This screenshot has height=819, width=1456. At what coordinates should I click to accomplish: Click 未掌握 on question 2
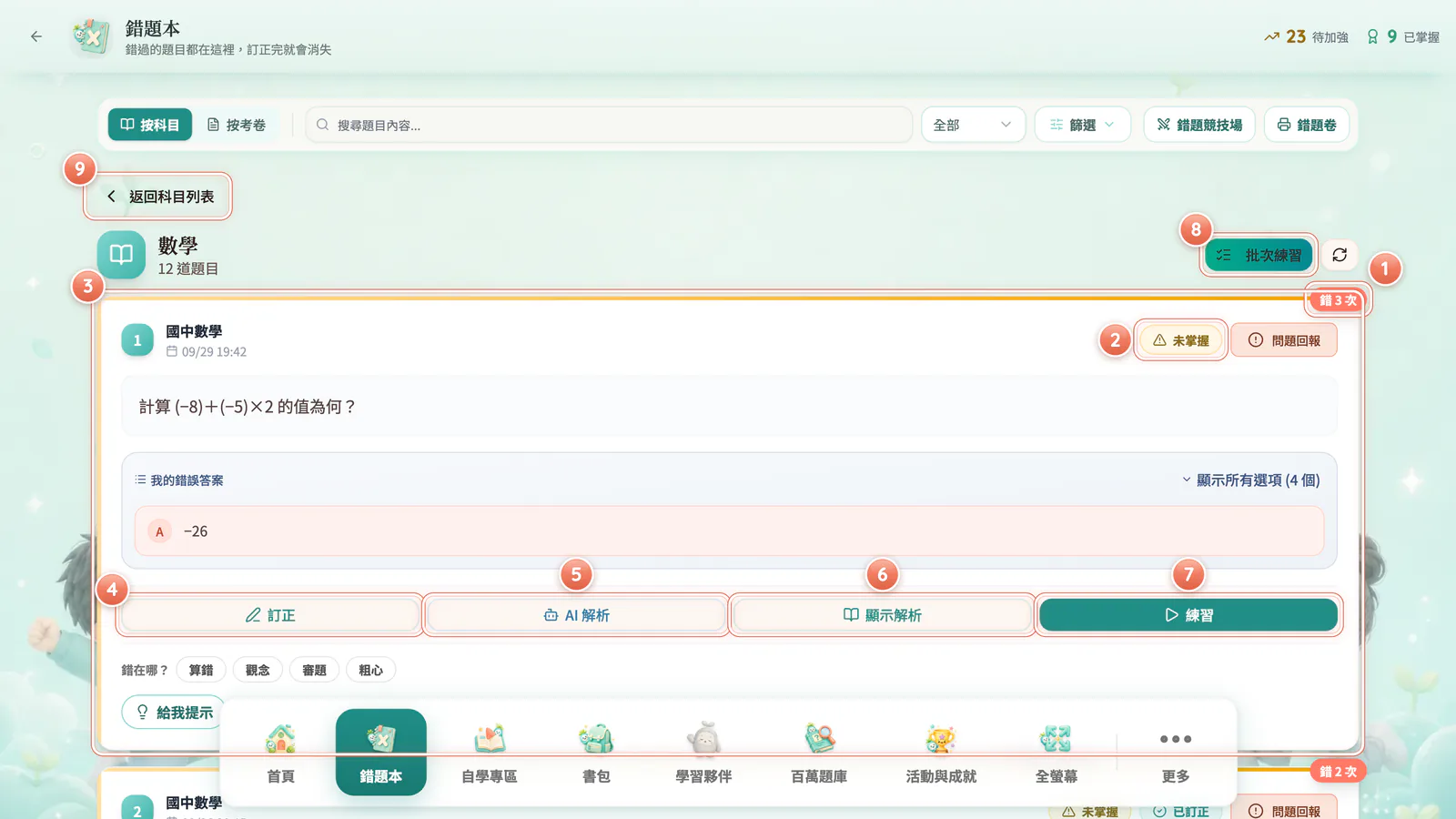coord(1089,811)
